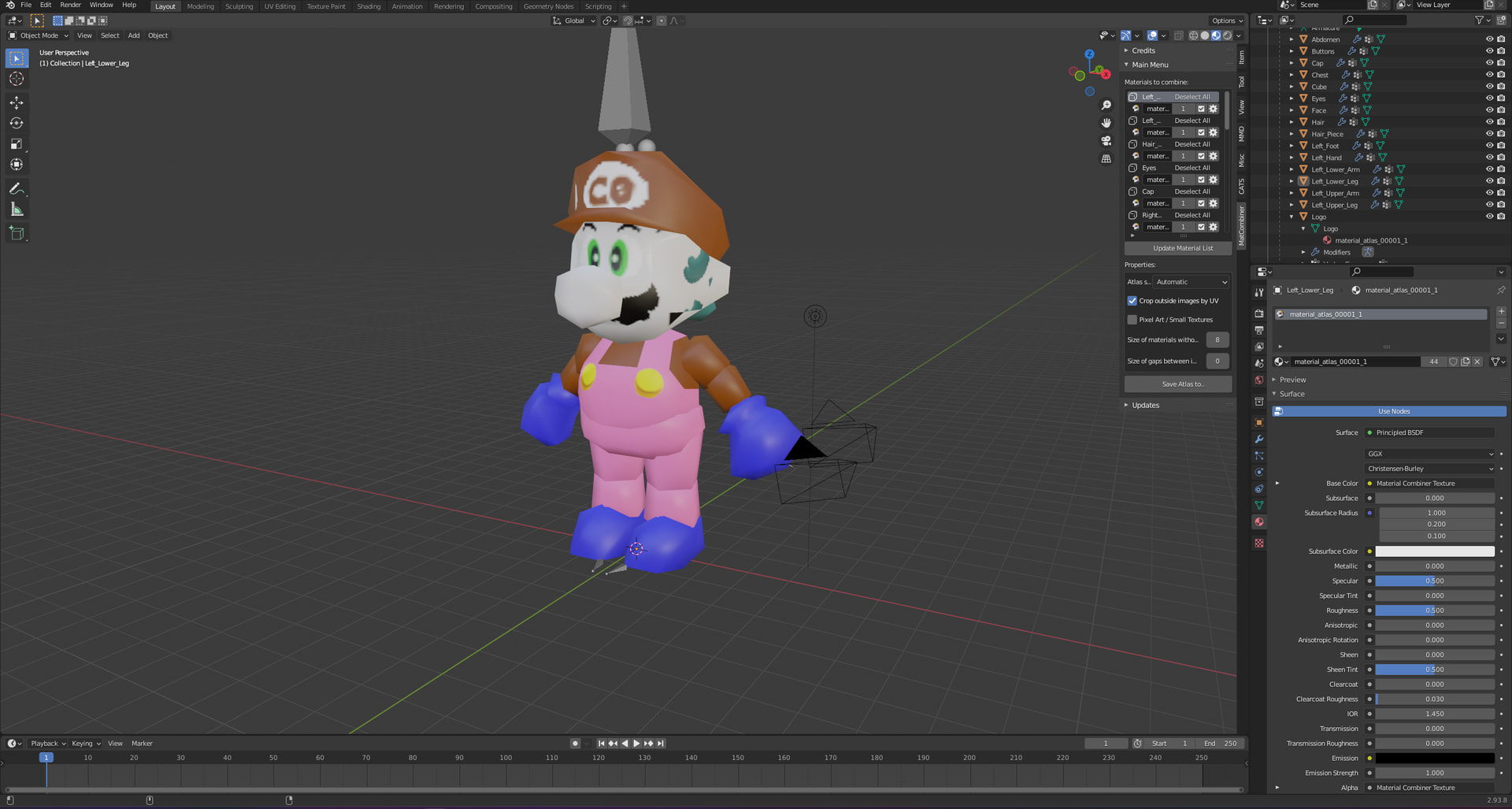This screenshot has width=1512, height=809.
Task: Open the Render menu
Action: coord(70,6)
